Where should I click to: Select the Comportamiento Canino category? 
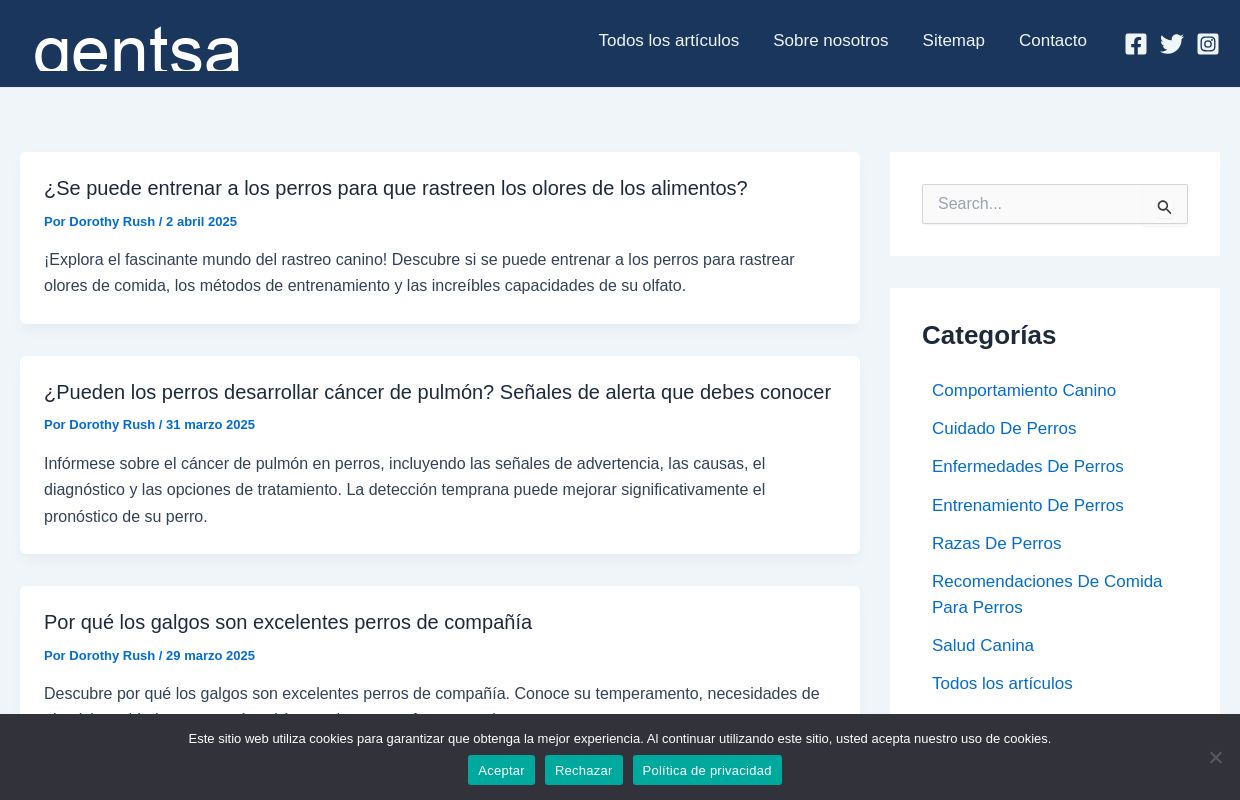tap(1024, 391)
